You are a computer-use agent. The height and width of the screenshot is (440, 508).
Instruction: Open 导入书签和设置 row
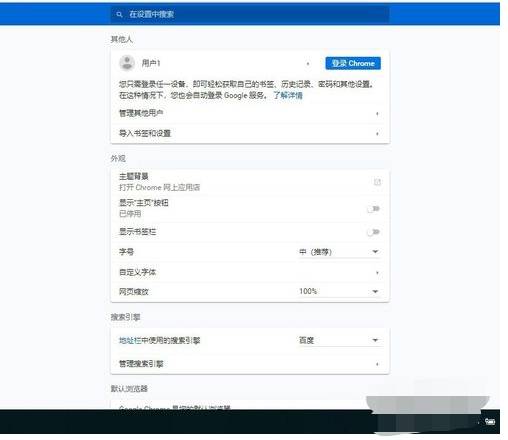coord(250,133)
